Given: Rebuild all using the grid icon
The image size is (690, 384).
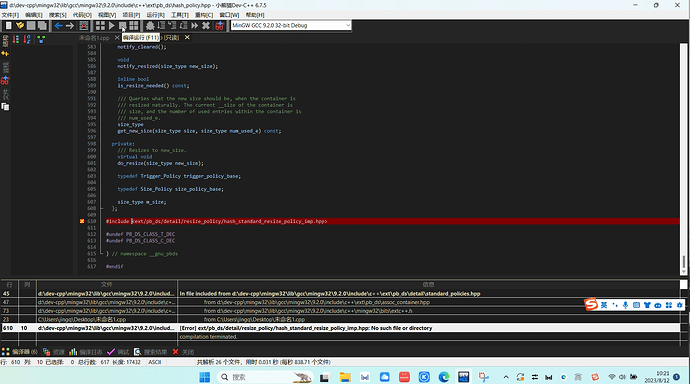Looking at the screenshot, I should tap(134, 26).
